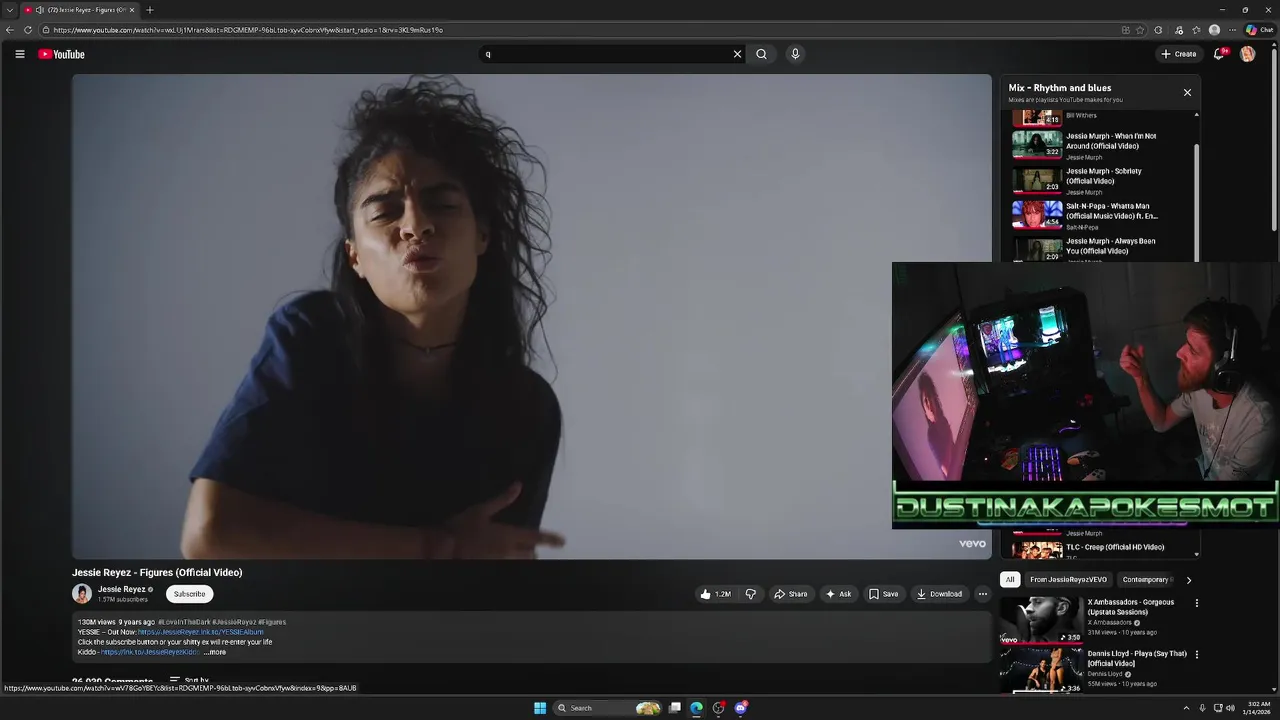Subscribe to Jessie Reyez
Screen dimensions: 1280x720
tap(189, 594)
